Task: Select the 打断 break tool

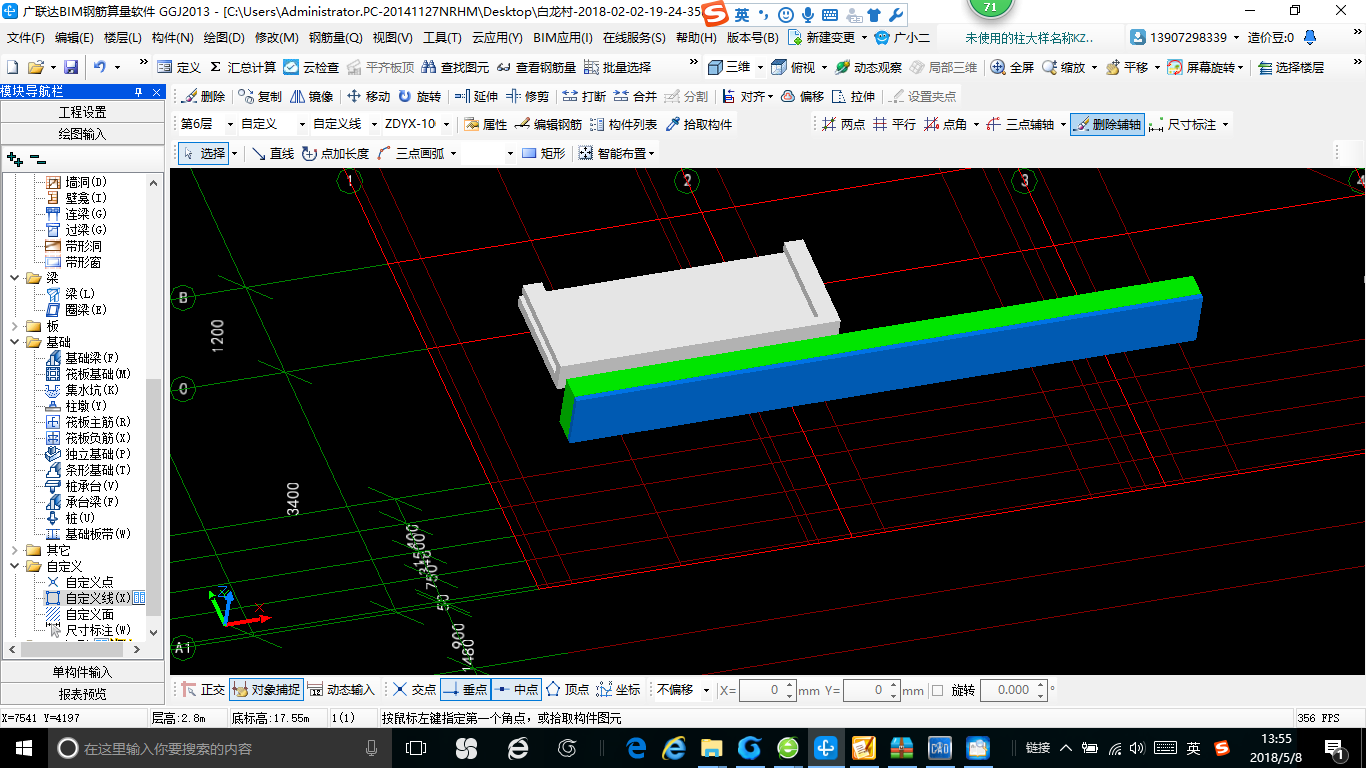Action: pos(584,97)
